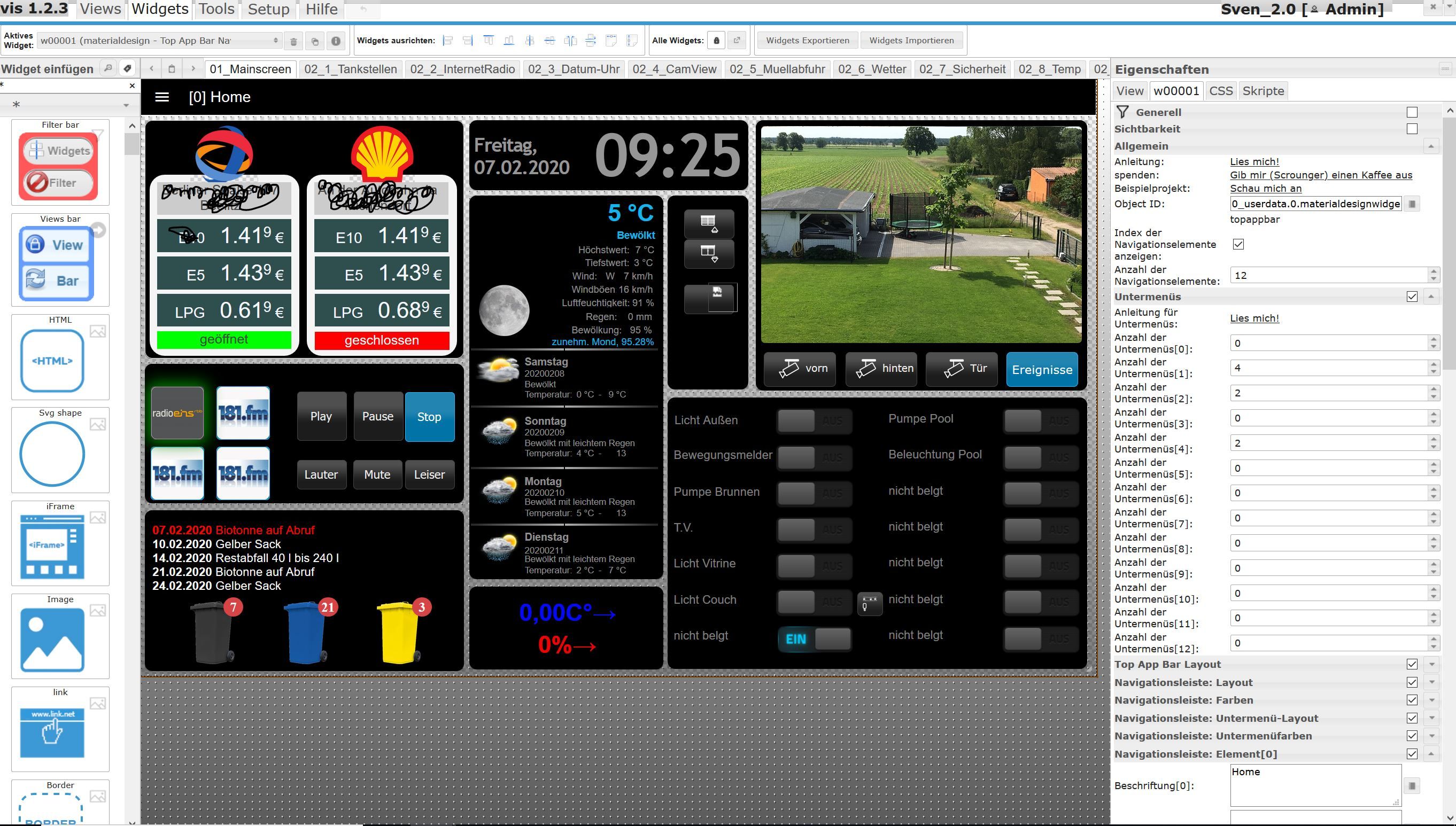The height and width of the screenshot is (826, 1456).
Task: Expand Navigationsleiste: Farben section
Action: 1431,700
